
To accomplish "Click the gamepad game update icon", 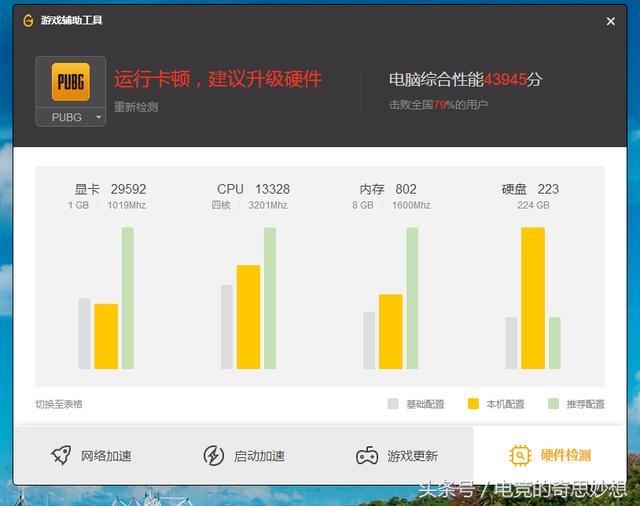I will point(367,455).
